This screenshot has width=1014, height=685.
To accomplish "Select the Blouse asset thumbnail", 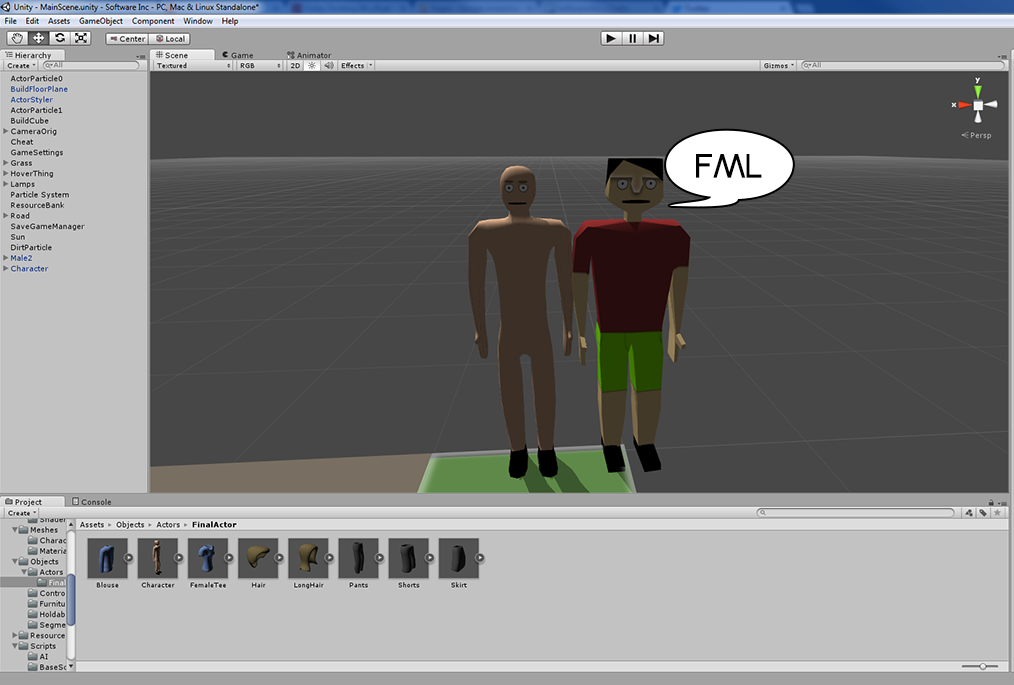I will 107,558.
